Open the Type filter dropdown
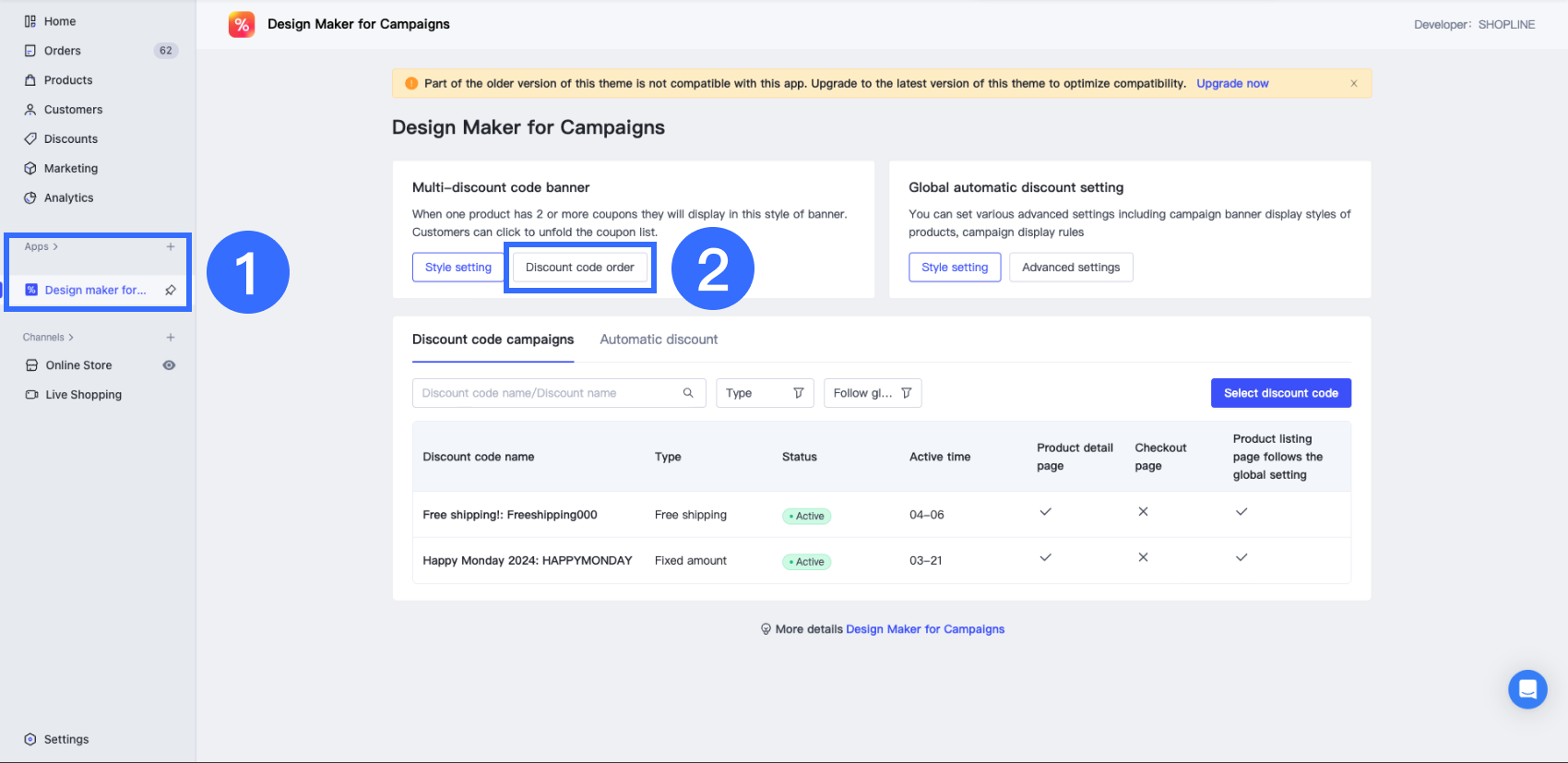The height and width of the screenshot is (763, 1568). coord(765,393)
